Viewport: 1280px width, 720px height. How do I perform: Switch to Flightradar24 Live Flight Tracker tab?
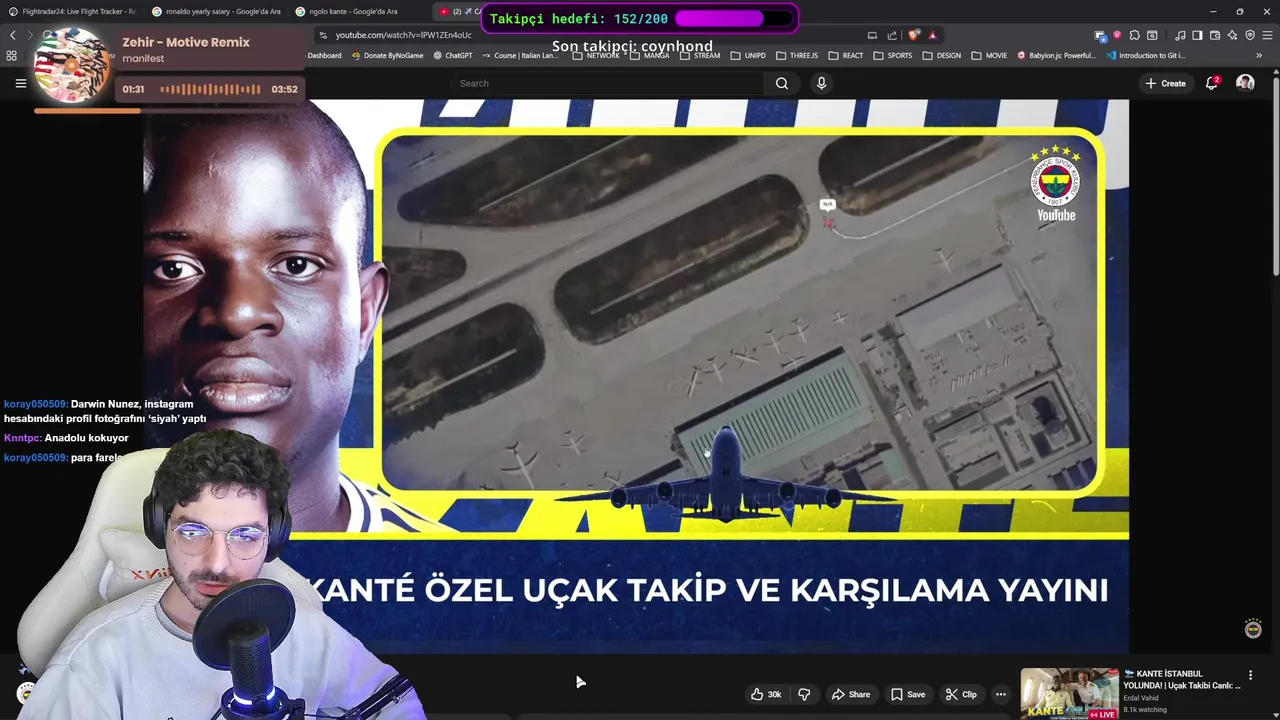tap(72, 11)
